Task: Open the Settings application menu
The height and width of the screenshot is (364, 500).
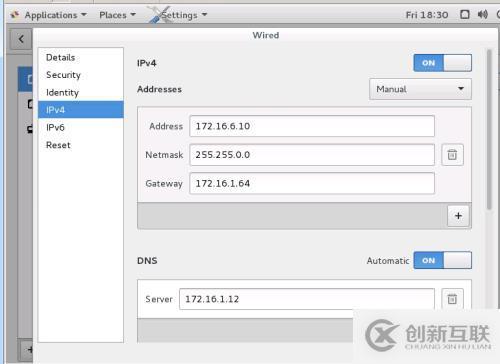Action: 184,15
